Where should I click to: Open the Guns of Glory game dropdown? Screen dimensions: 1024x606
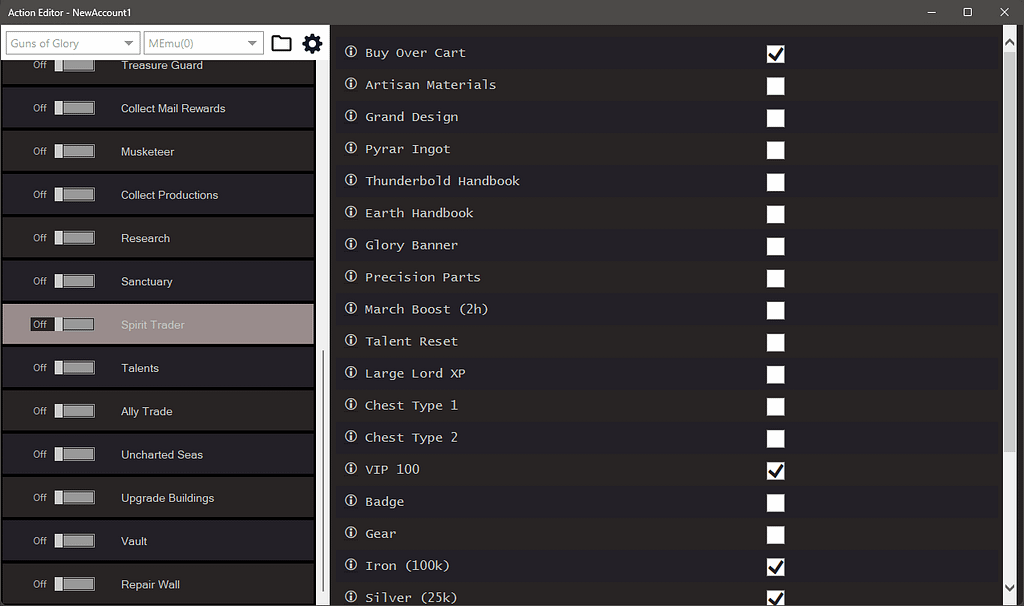point(71,43)
